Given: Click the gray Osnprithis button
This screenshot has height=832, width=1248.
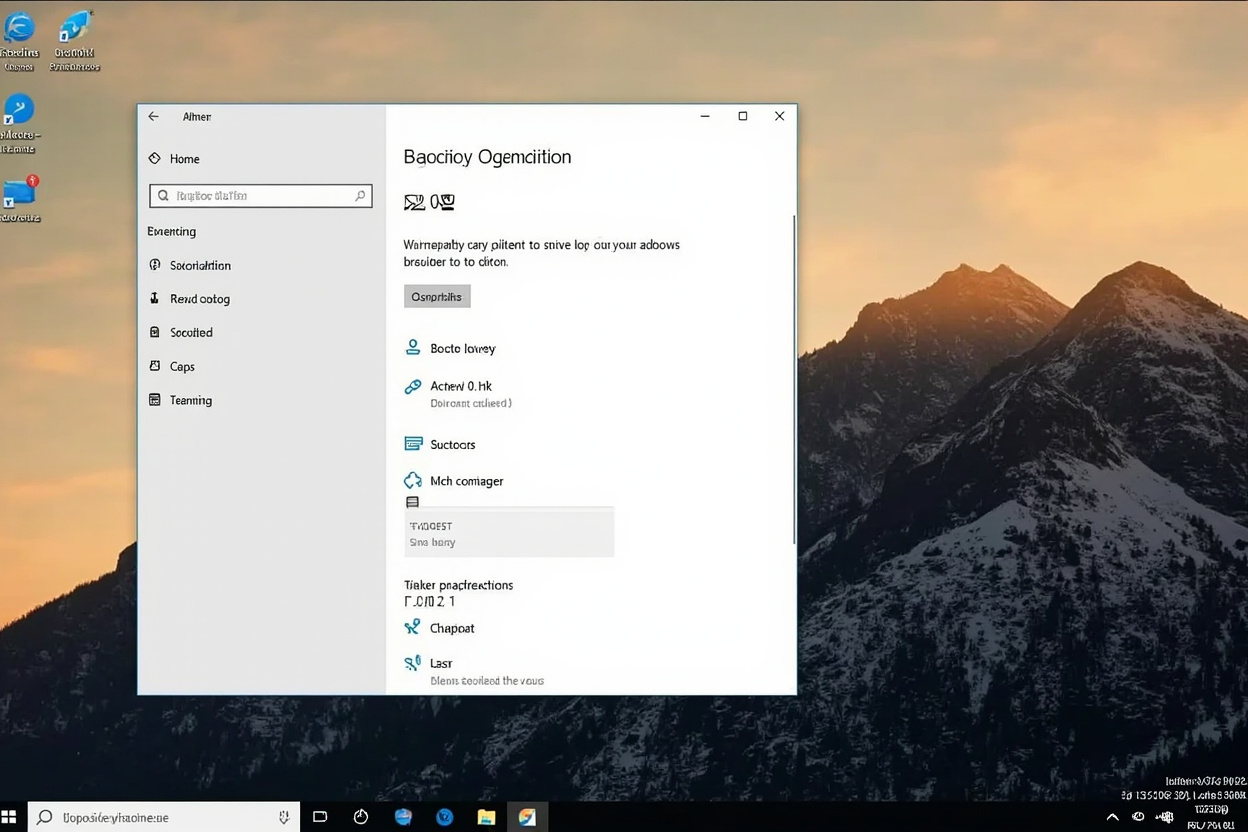Looking at the screenshot, I should click(x=437, y=296).
